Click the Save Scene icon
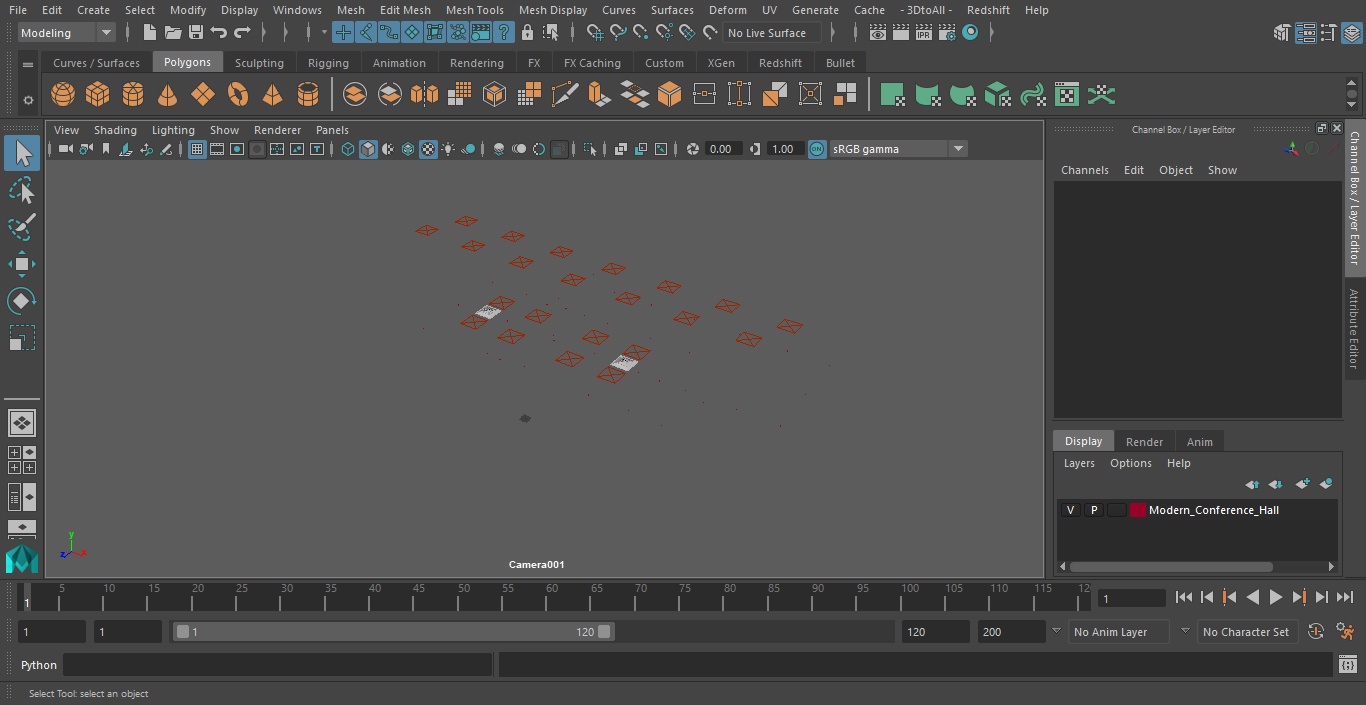The width and height of the screenshot is (1366, 705). 196,33
